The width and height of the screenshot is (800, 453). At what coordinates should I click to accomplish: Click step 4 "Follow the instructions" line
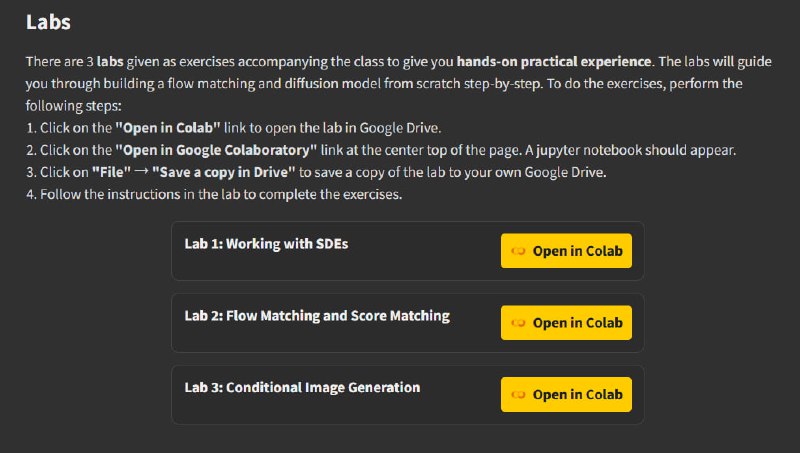214,194
